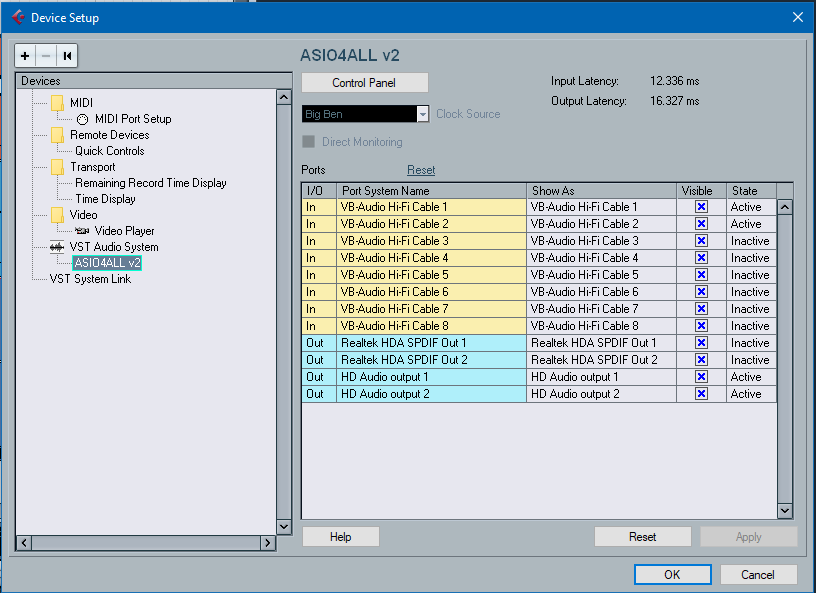Toggle the Direct Monitoring checkbox
Screen dimensions: 816x593
[x=309, y=142]
